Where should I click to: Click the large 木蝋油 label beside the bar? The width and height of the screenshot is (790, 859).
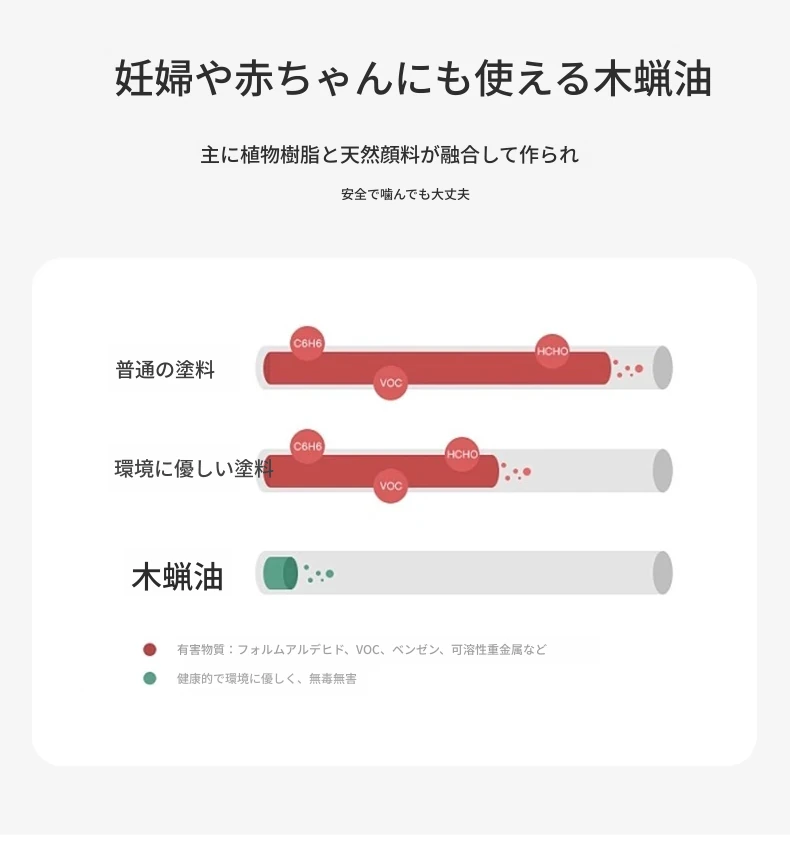point(177,577)
